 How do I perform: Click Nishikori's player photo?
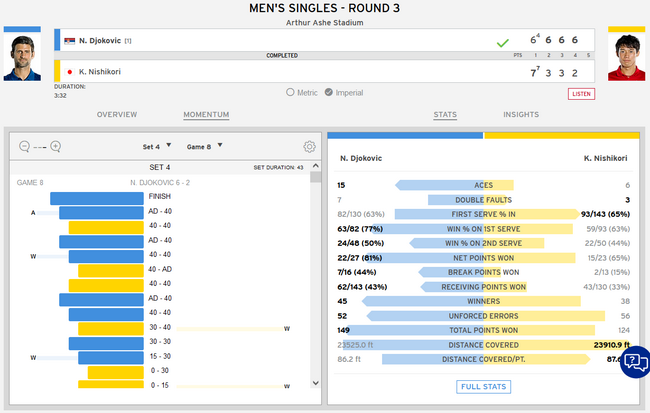(x=627, y=58)
